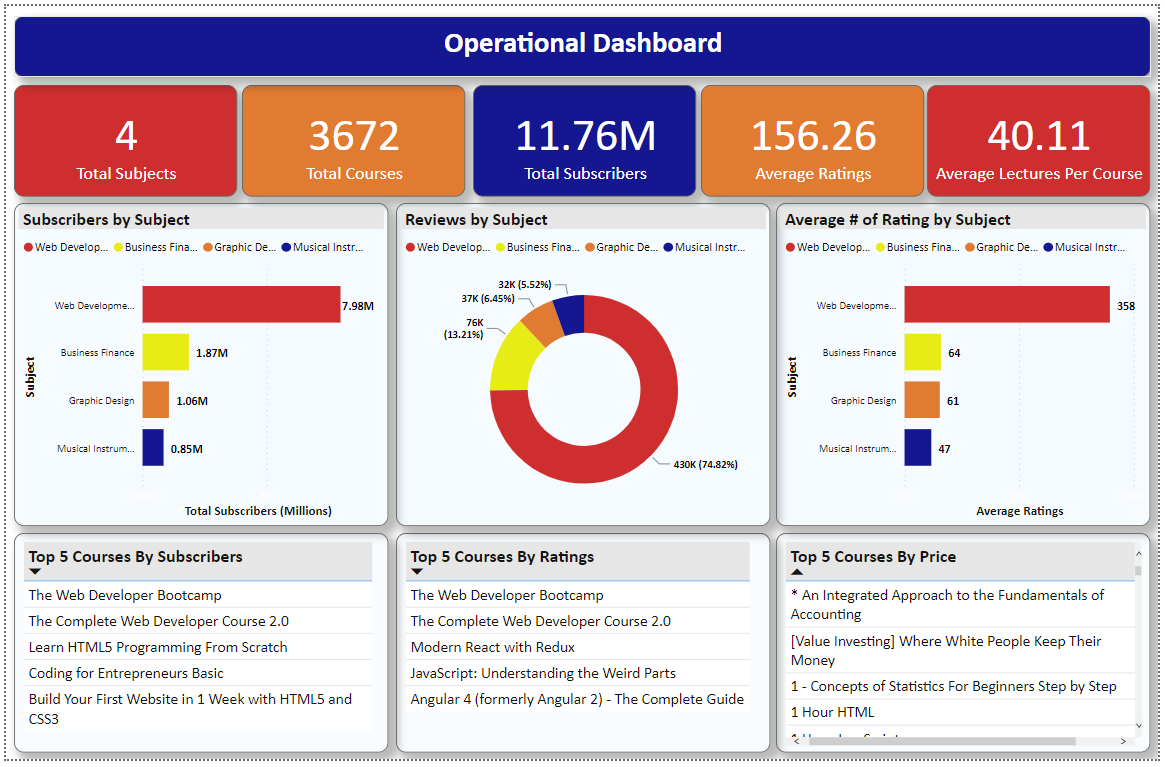Click the Total Subjects card showing 4
Screen dimensions: 1165x767
[x=126, y=141]
